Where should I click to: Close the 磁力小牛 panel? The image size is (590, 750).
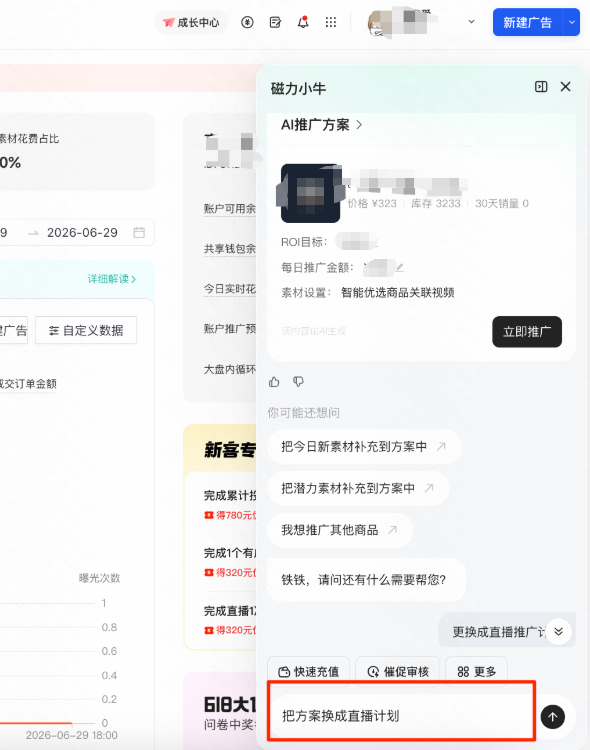[x=566, y=87]
